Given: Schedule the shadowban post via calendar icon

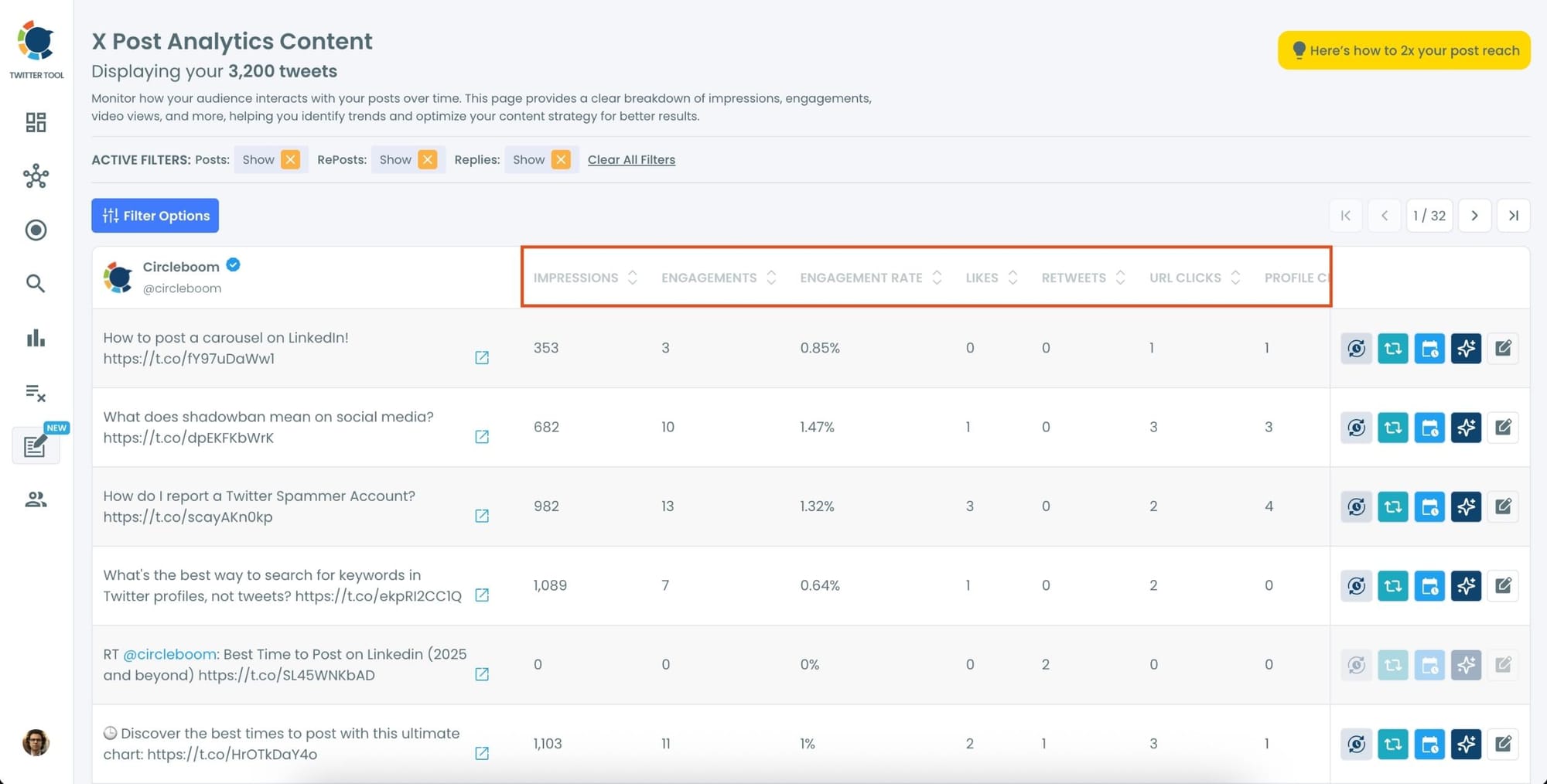Looking at the screenshot, I should pyautogui.click(x=1429, y=427).
